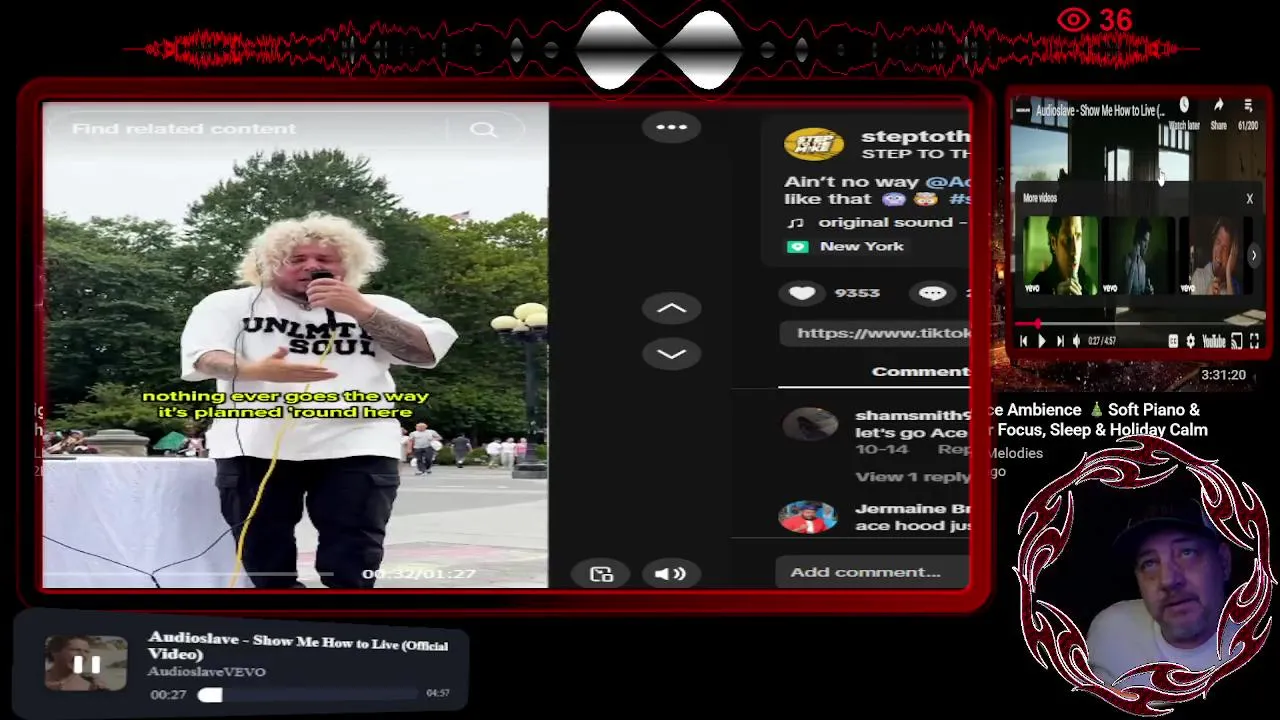Viewport: 1280px width, 720px height.
Task: Click 'Soft Piano &' ambience title text
Action: [1153, 410]
